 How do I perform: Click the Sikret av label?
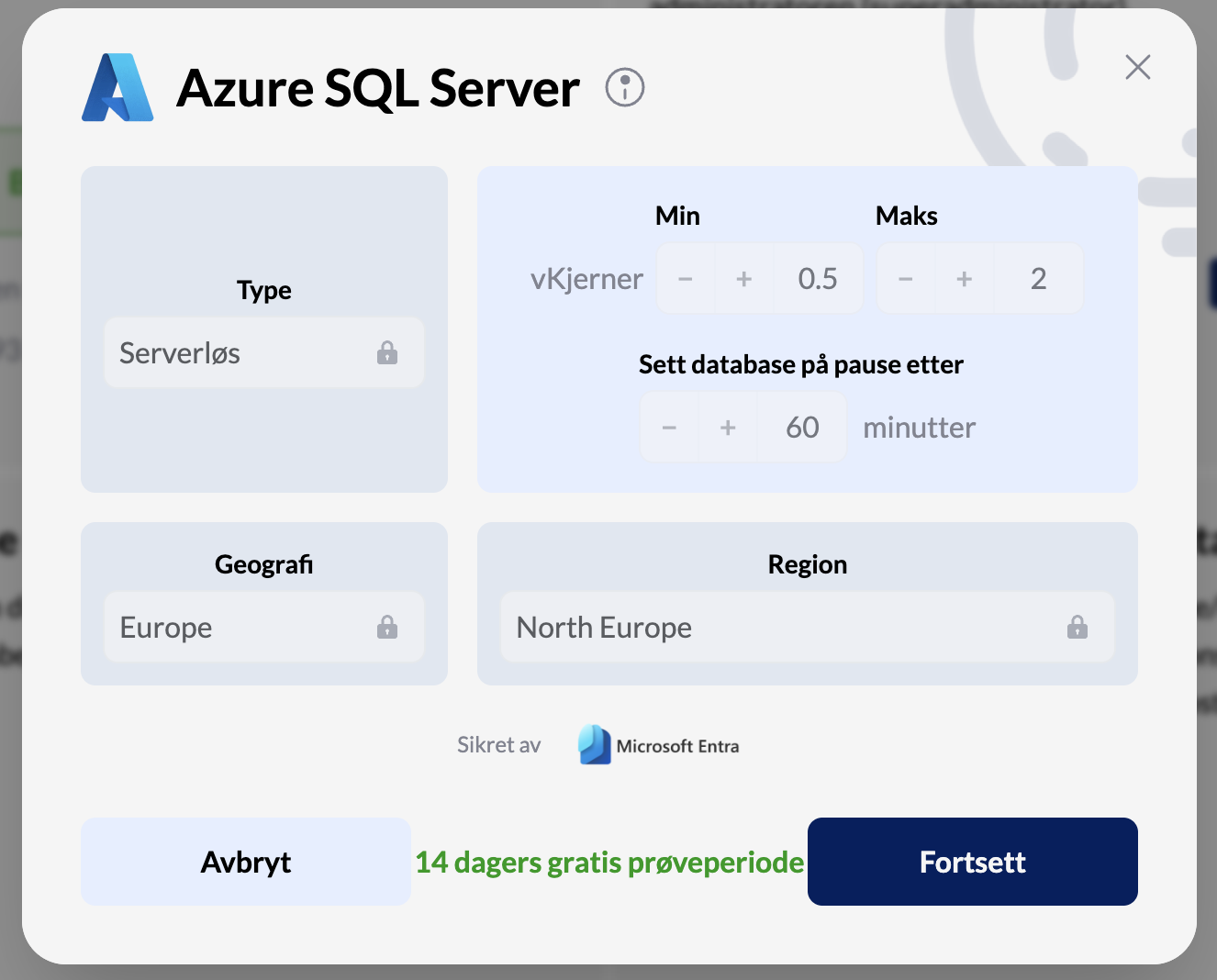tap(499, 745)
